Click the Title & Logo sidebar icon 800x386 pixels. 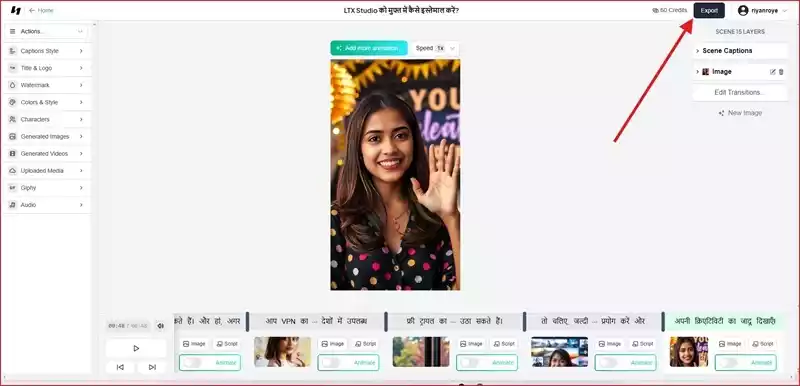[x=12, y=68]
